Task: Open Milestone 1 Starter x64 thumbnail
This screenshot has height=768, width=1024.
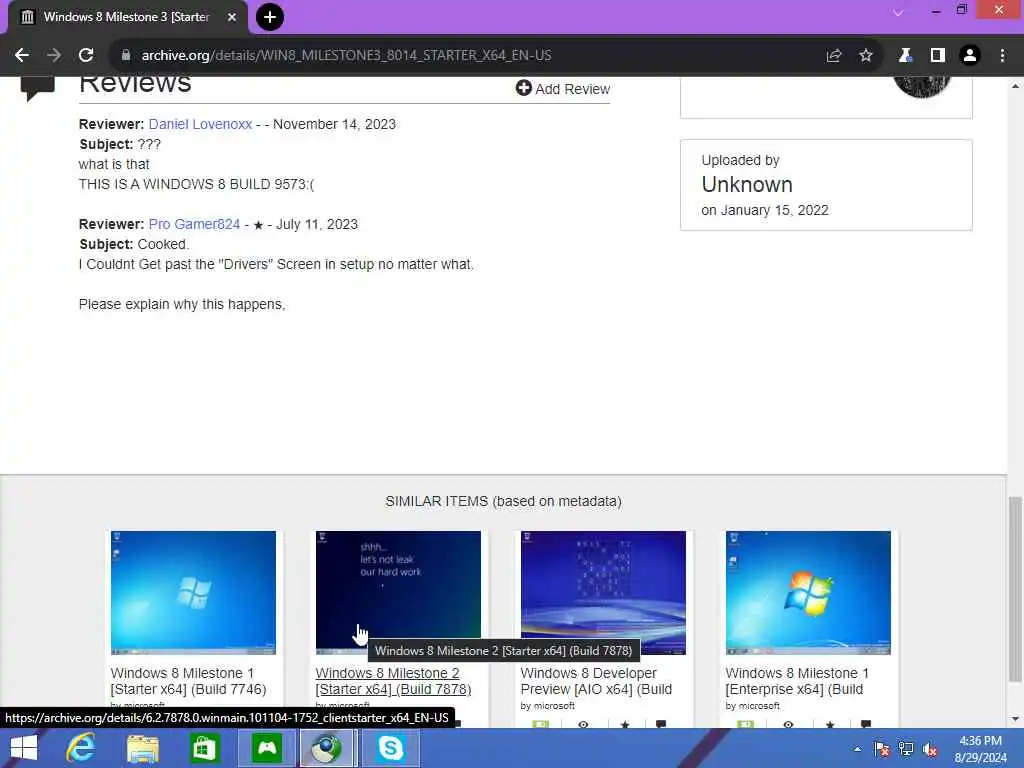Action: tap(193, 592)
